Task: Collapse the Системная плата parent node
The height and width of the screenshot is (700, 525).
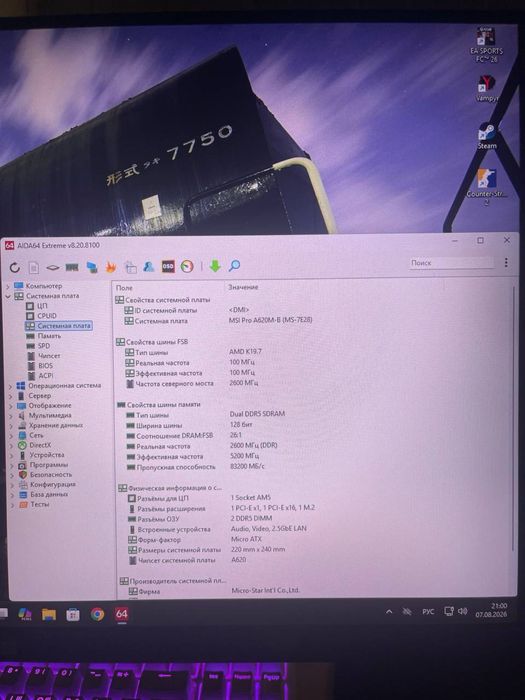Action: (8, 296)
